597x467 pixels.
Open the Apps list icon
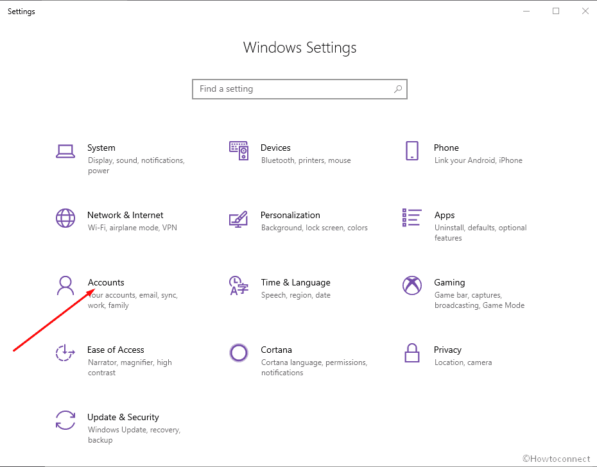tap(412, 218)
